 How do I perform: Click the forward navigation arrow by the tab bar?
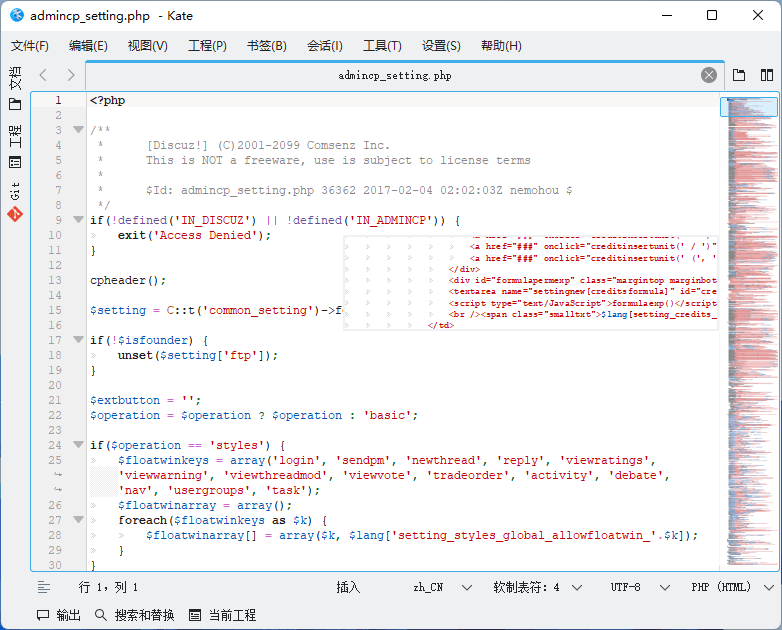[70, 75]
